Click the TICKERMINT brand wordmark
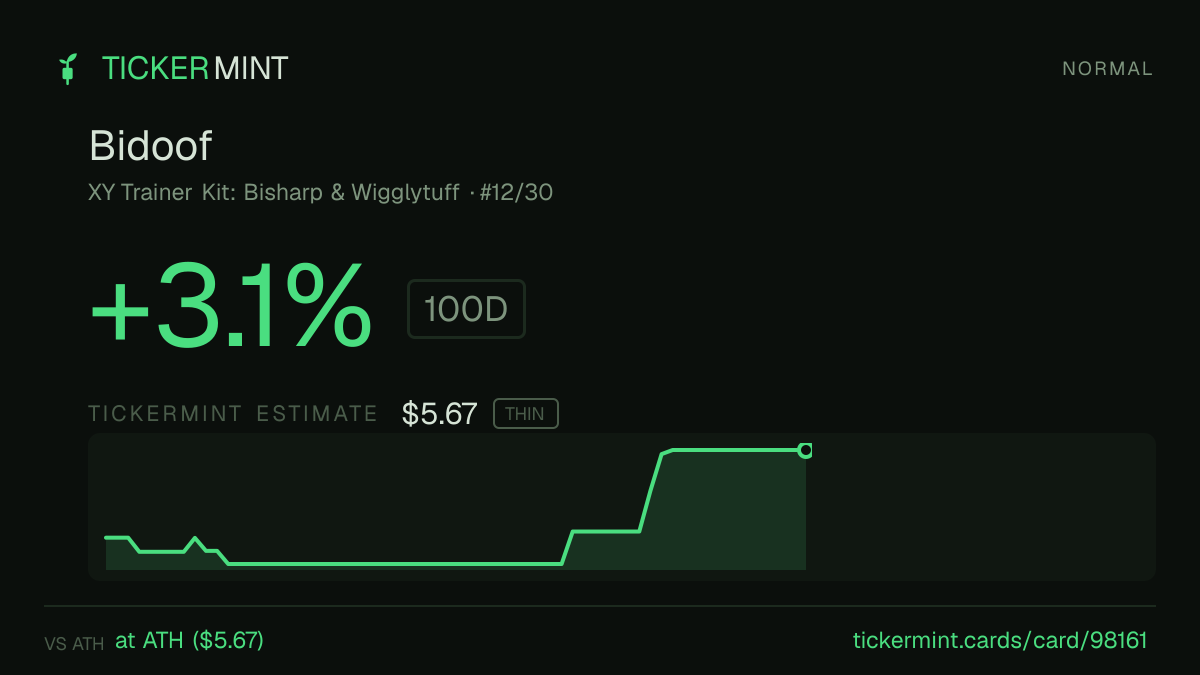Screen dimensions: 1200x675 click(195, 69)
